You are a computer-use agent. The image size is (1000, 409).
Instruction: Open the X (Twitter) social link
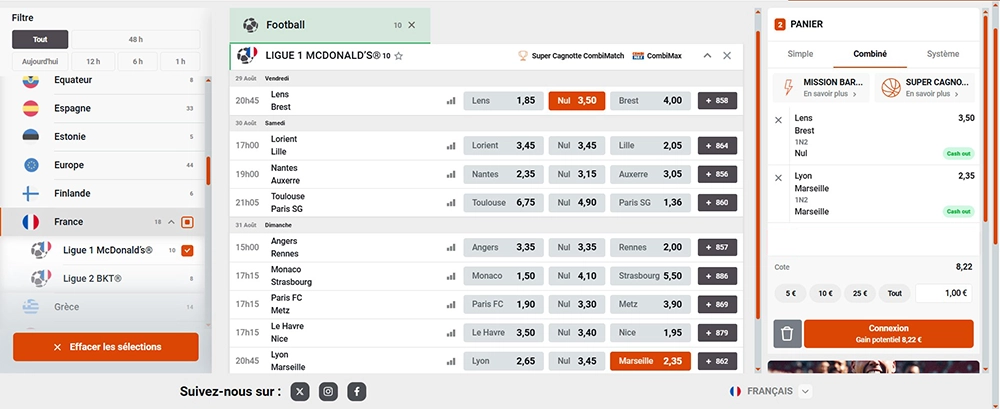[x=300, y=391]
